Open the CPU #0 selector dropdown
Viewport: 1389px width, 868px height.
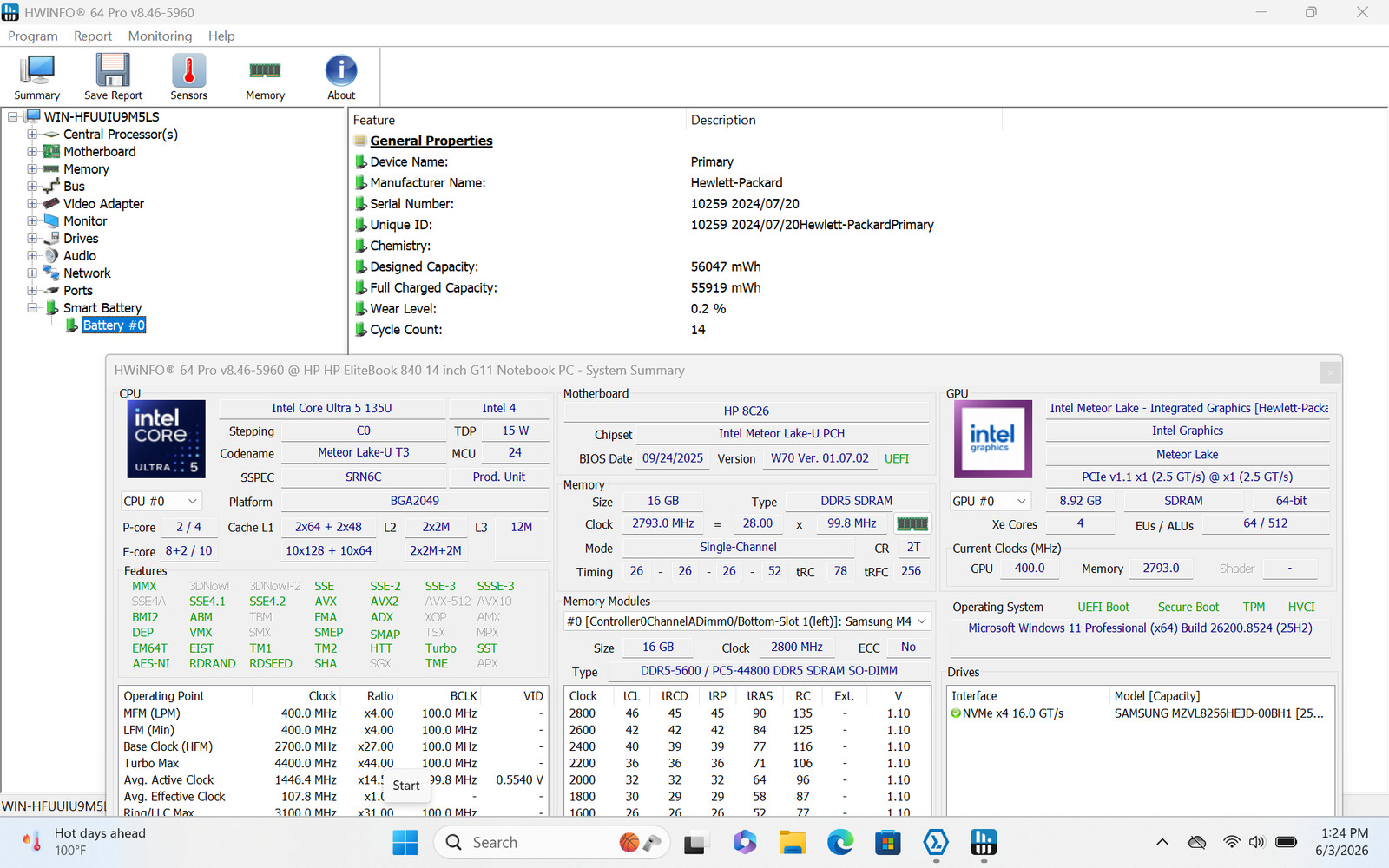tap(161, 502)
